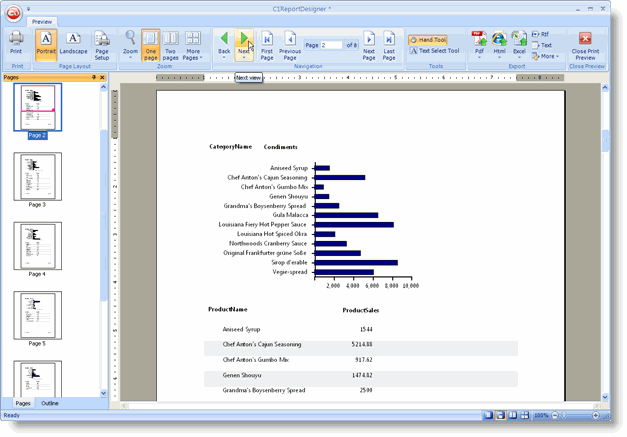Close Print Preview
This screenshot has height=437, width=627.
(585, 43)
